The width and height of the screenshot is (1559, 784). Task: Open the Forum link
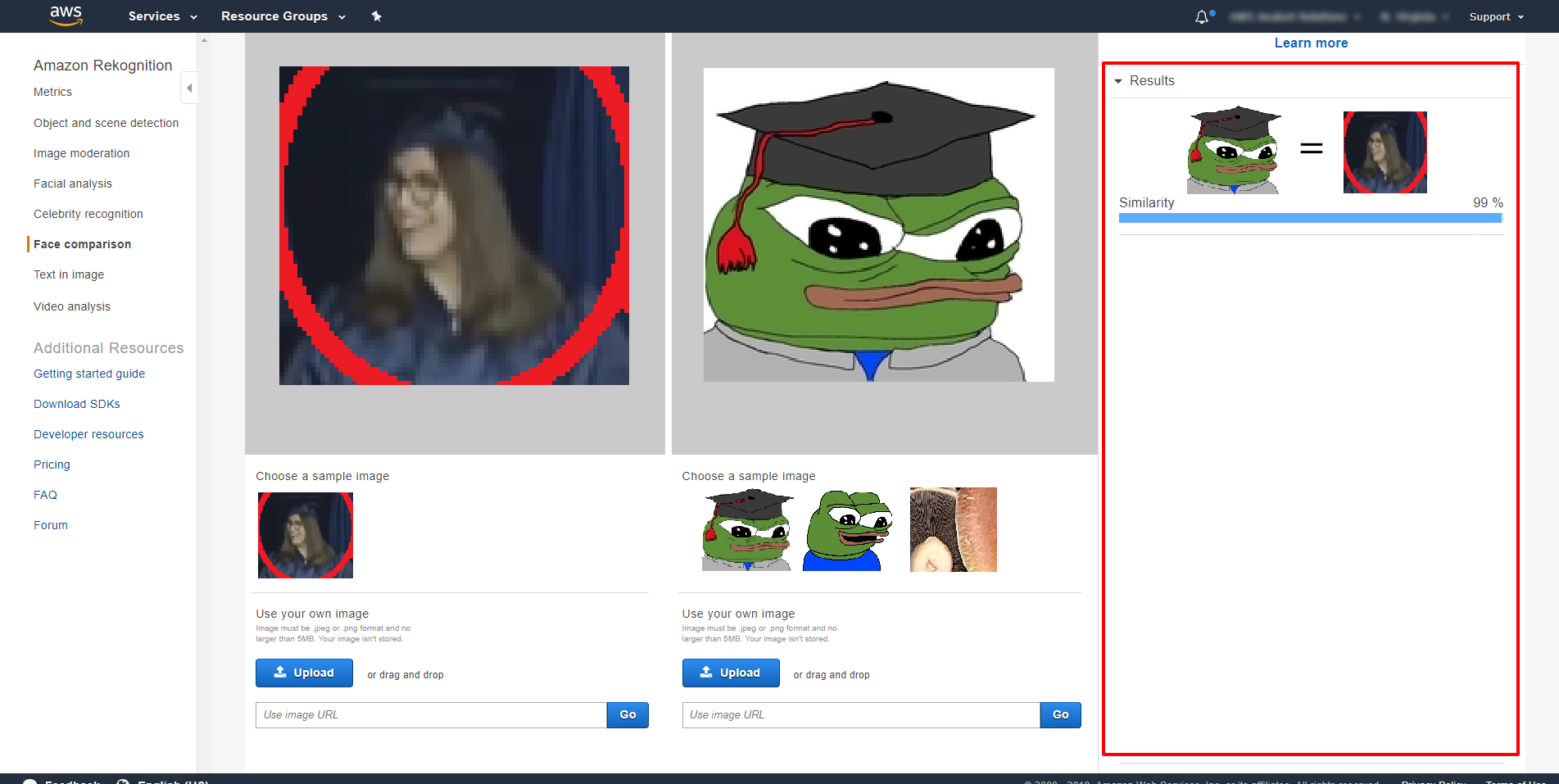[51, 525]
